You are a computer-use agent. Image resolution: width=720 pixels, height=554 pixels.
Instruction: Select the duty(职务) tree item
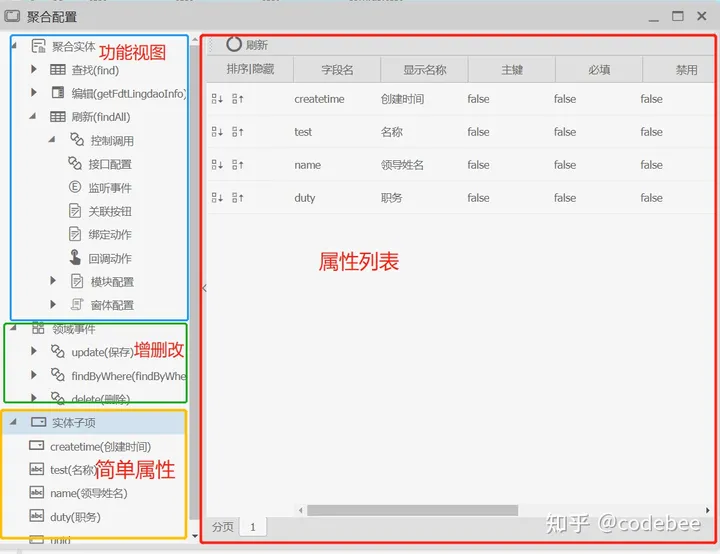[x=75, y=517]
